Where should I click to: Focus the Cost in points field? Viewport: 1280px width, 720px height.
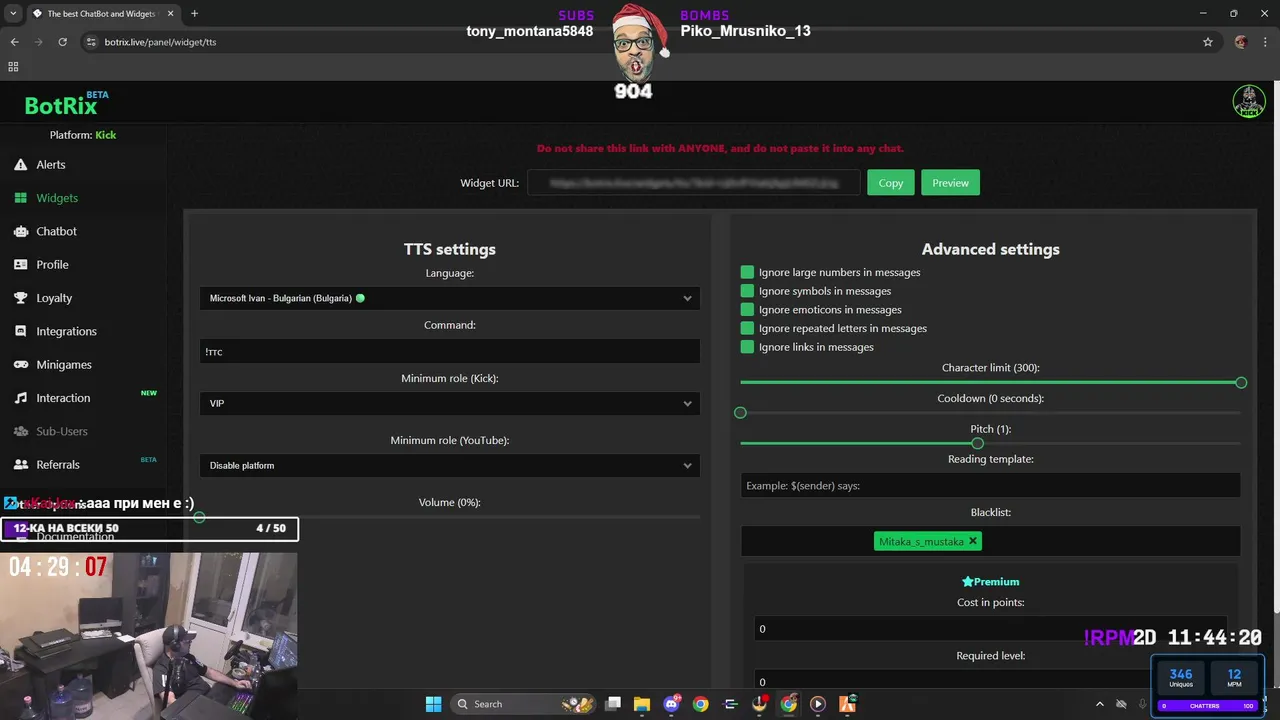point(990,629)
